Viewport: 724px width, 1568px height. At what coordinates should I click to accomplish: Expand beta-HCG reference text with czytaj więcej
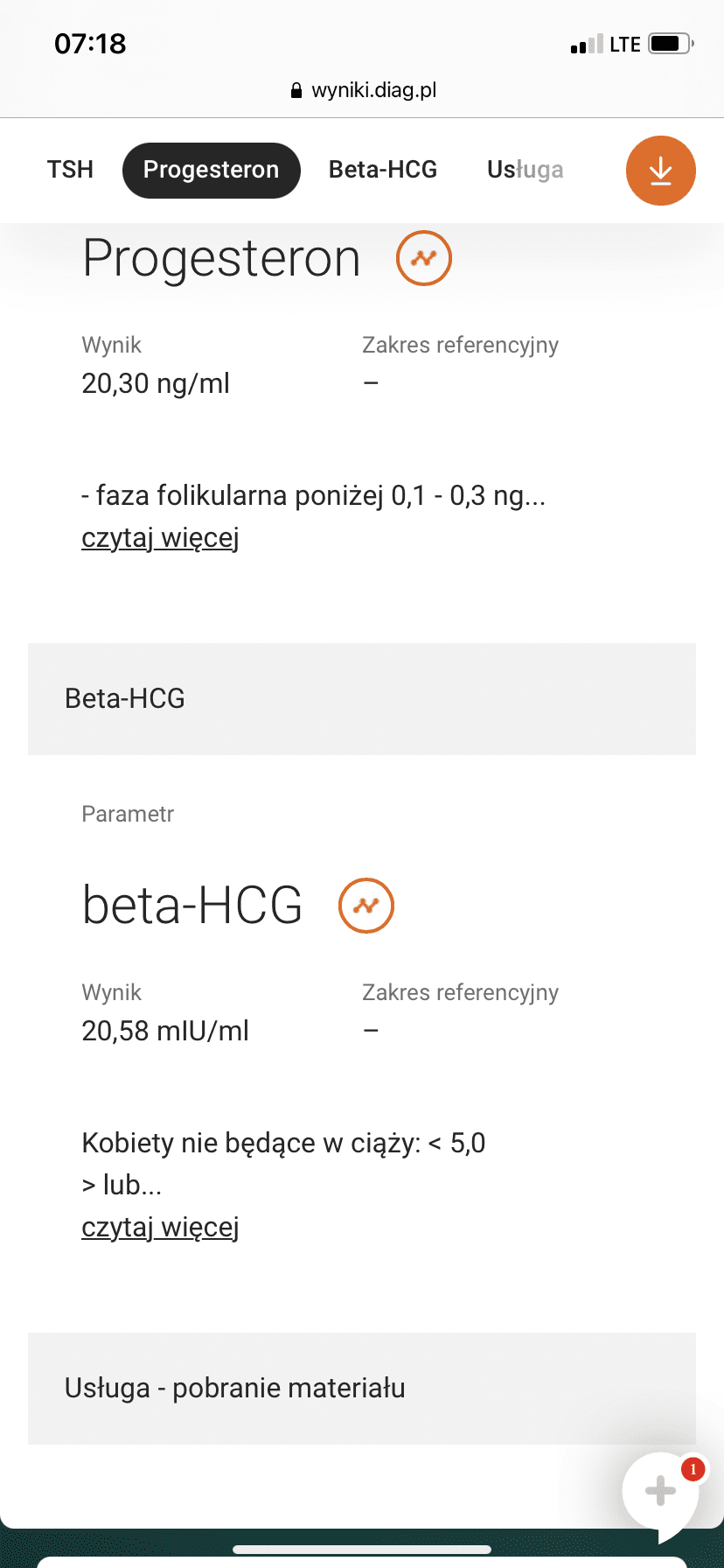click(x=160, y=1227)
